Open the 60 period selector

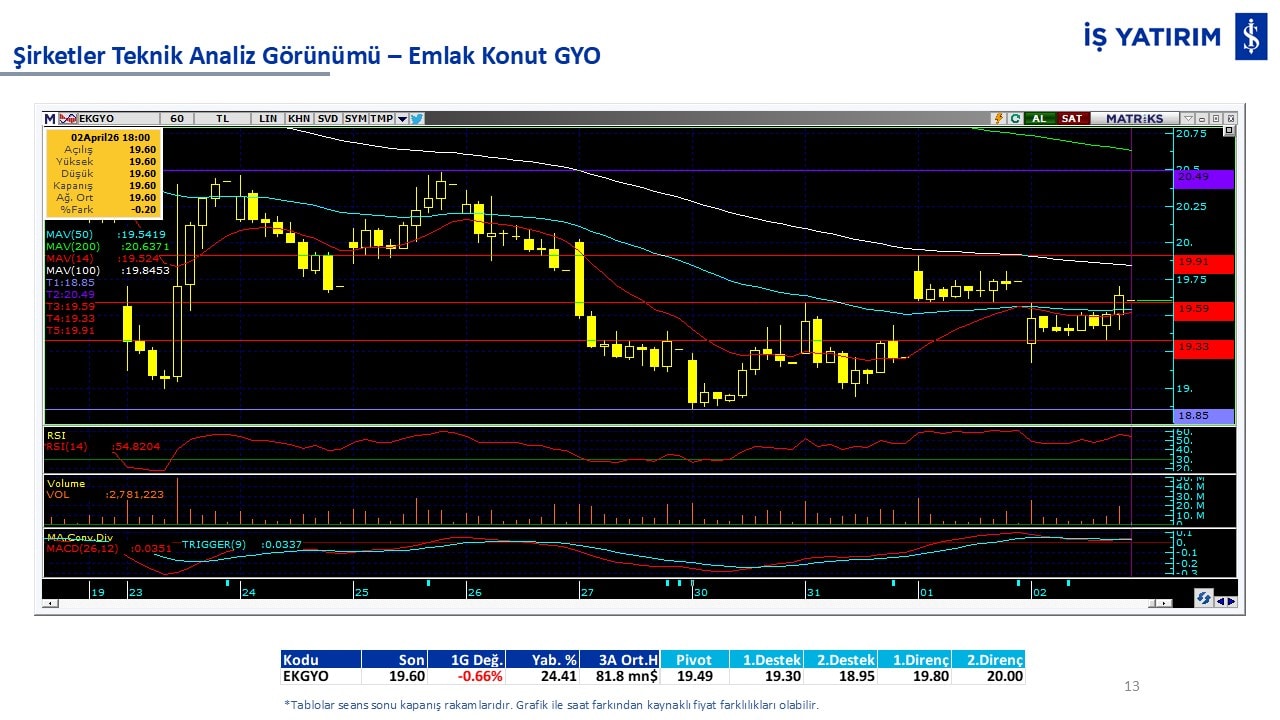(x=177, y=118)
